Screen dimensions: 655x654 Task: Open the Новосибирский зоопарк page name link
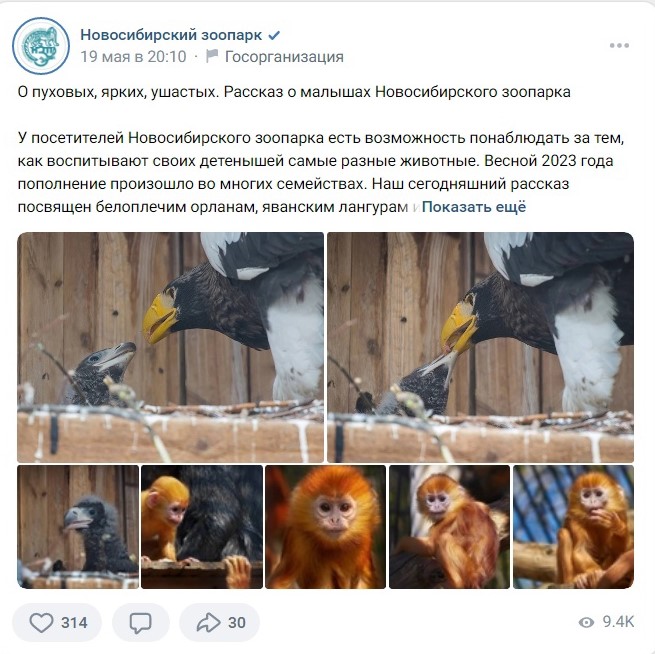click(171, 35)
